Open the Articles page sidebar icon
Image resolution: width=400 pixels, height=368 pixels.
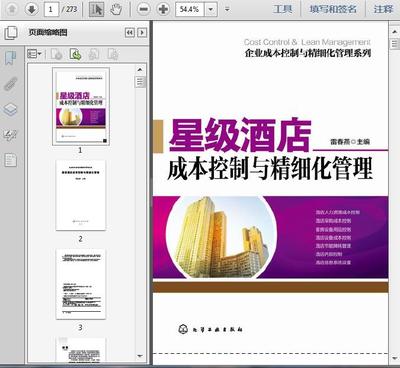pyautogui.click(x=10, y=160)
